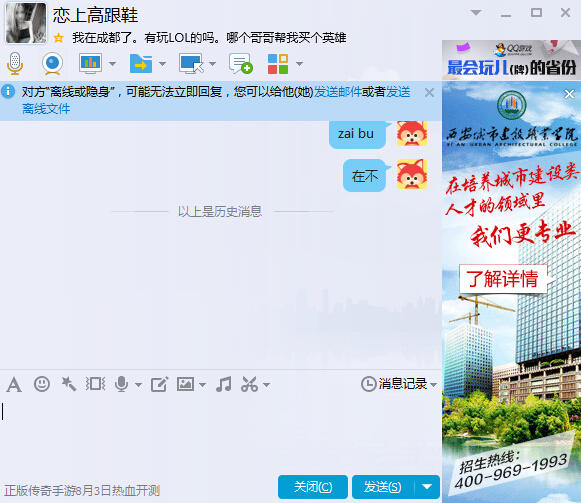Record a voice message with mic icon
Screen dimensions: 581x503
click(x=122, y=384)
